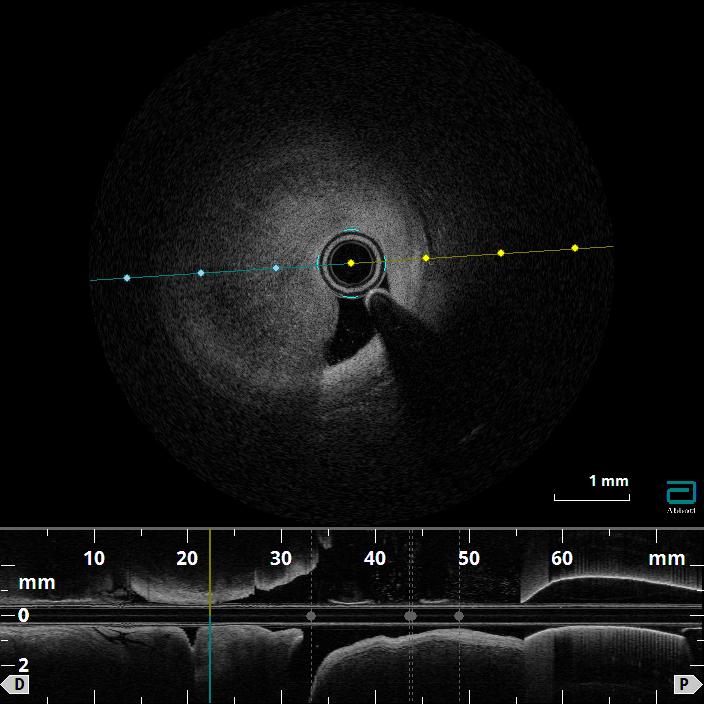This screenshot has height=704, width=704.
Task: Select the outermost blue diamond handle
Action: pyautogui.click(x=127, y=277)
